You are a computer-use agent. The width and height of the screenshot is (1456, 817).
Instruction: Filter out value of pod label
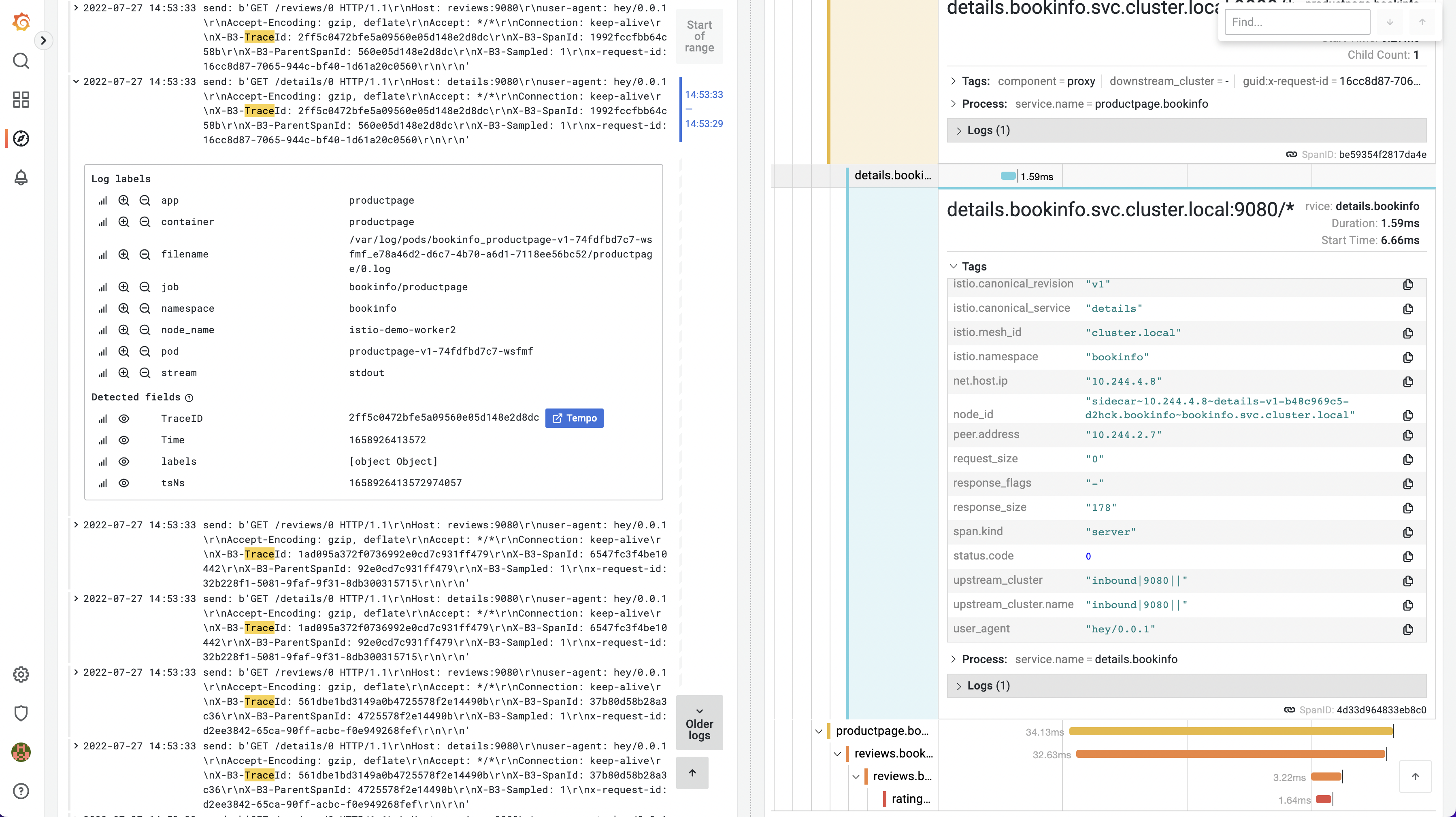(145, 351)
